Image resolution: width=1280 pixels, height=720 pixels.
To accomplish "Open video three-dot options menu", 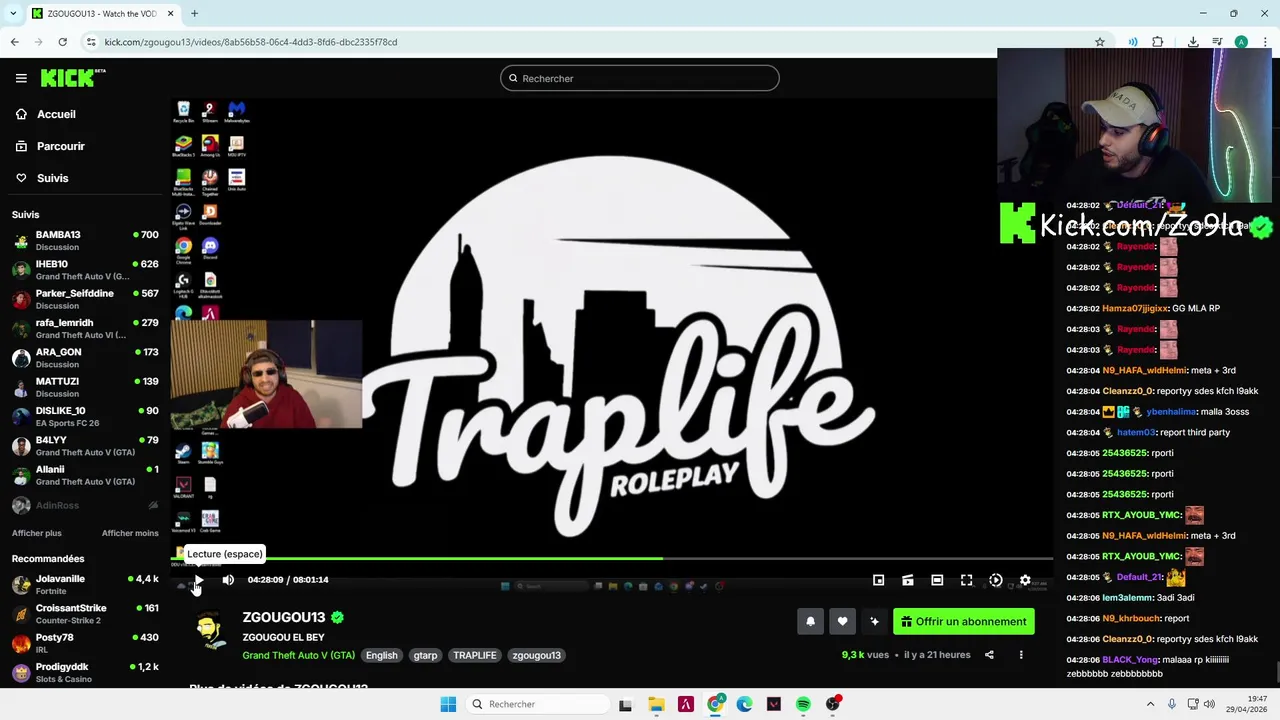I will point(1021,655).
